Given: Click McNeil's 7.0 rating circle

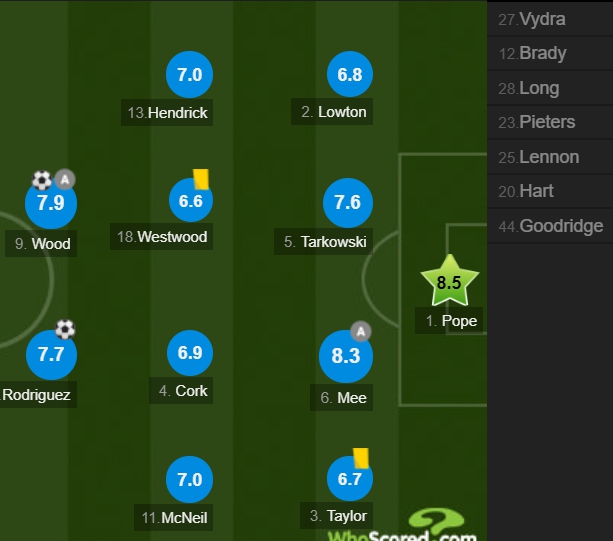Looking at the screenshot, I should point(190,479).
